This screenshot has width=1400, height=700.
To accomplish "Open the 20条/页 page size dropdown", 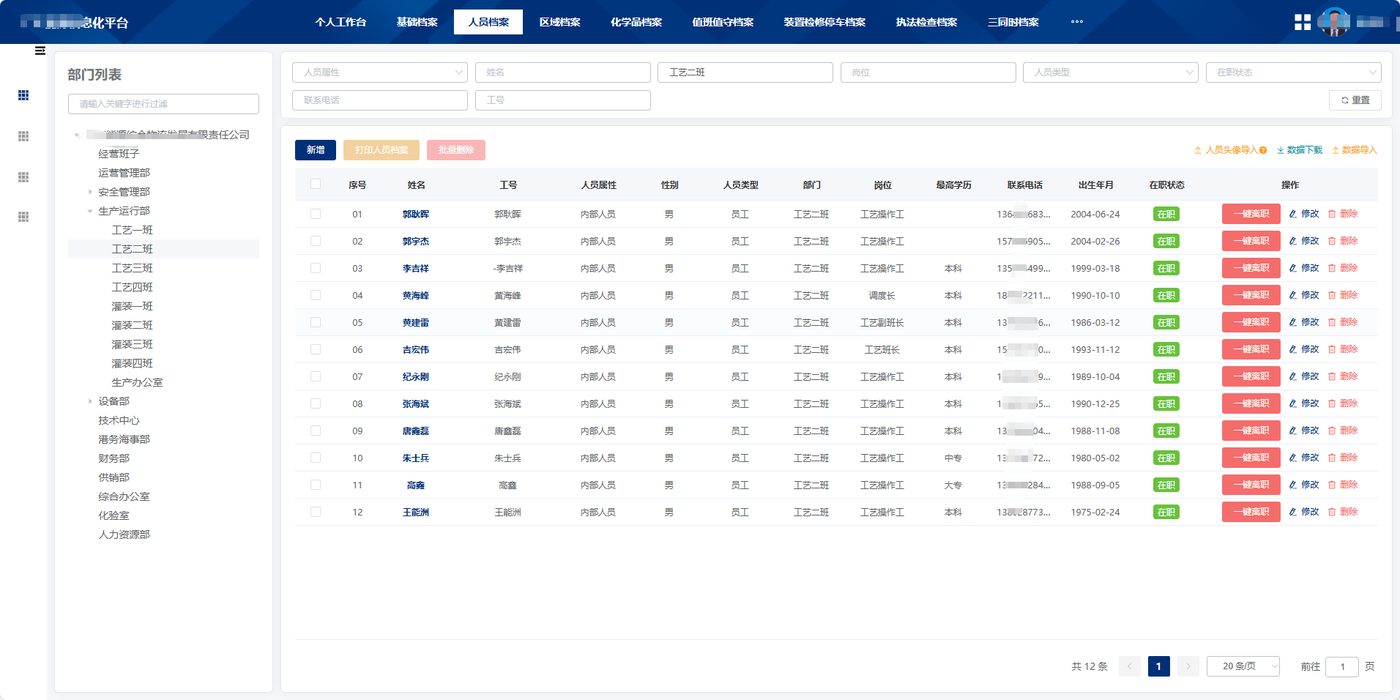I will point(1245,666).
